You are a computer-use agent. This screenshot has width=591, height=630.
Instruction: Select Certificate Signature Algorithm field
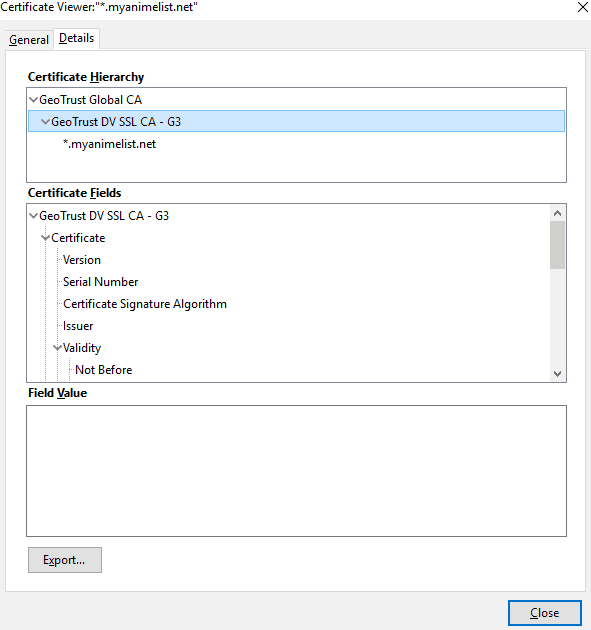coord(145,304)
